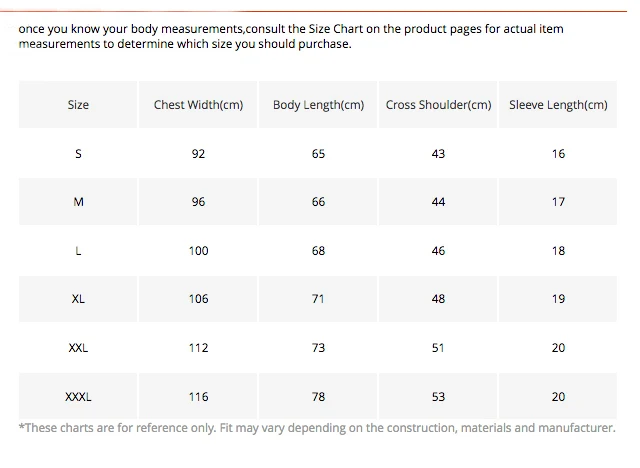Select the XXXL size row label
This screenshot has height=468, width=640.
78,397
